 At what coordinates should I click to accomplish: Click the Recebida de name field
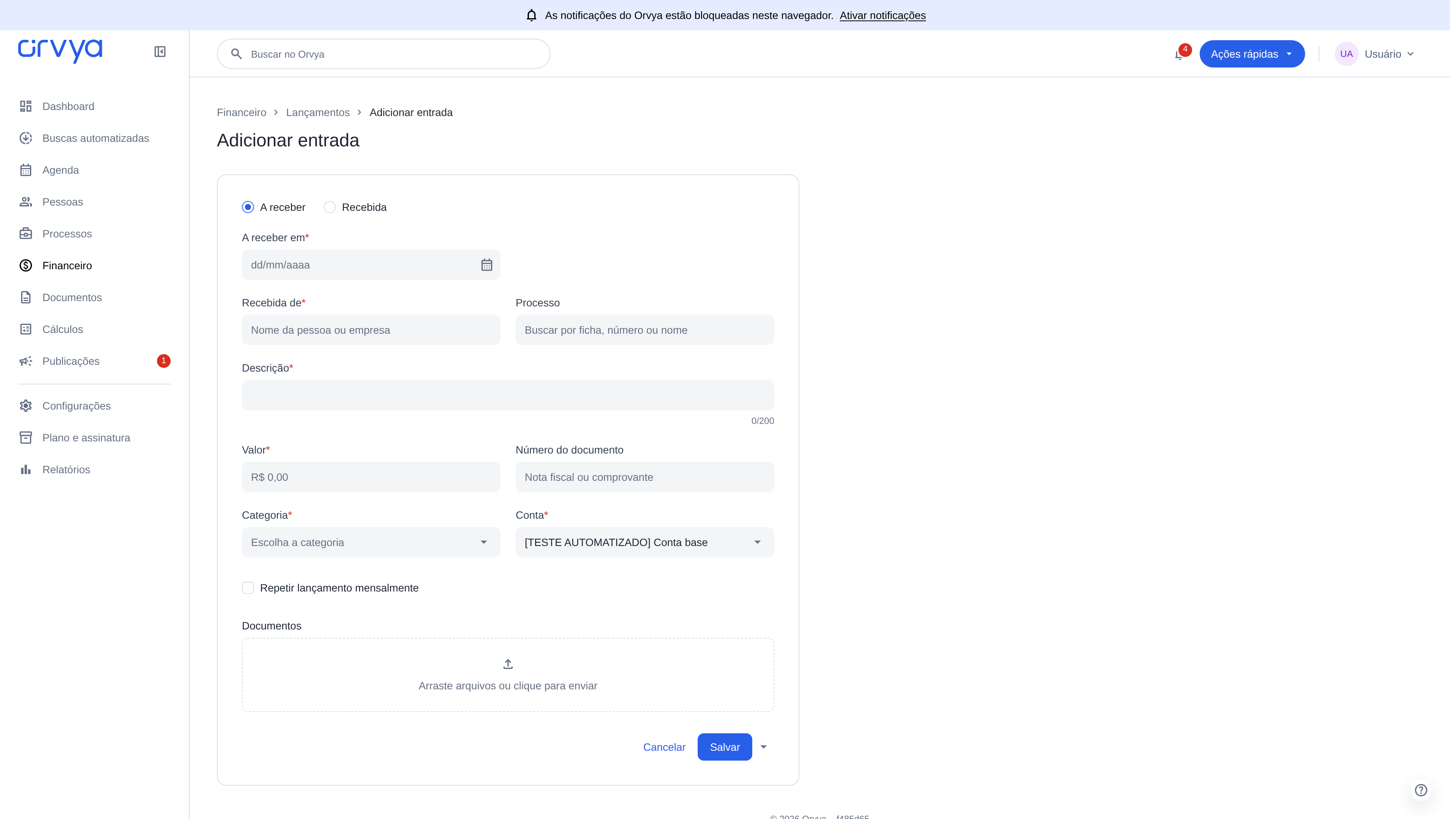(371, 329)
